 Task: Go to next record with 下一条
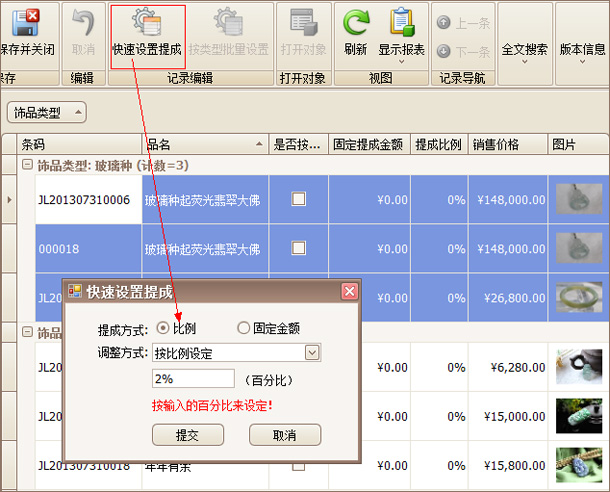coord(463,51)
